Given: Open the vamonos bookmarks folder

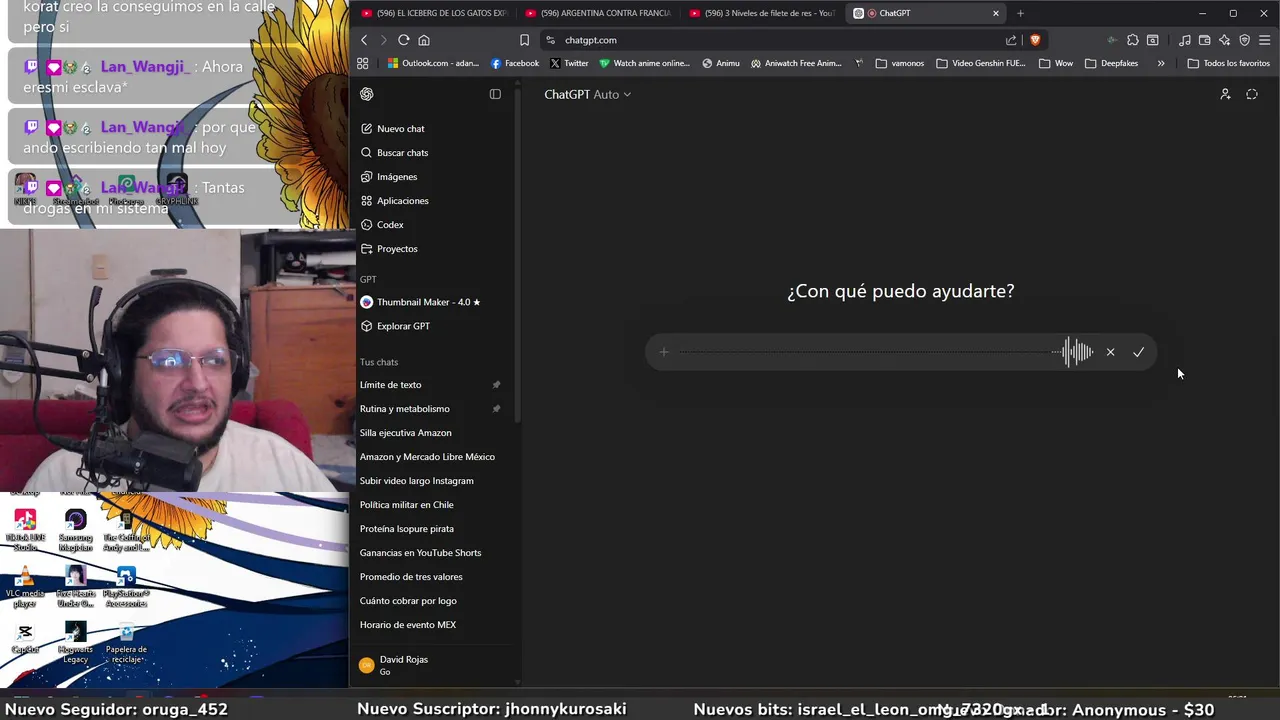Looking at the screenshot, I should (x=900, y=63).
